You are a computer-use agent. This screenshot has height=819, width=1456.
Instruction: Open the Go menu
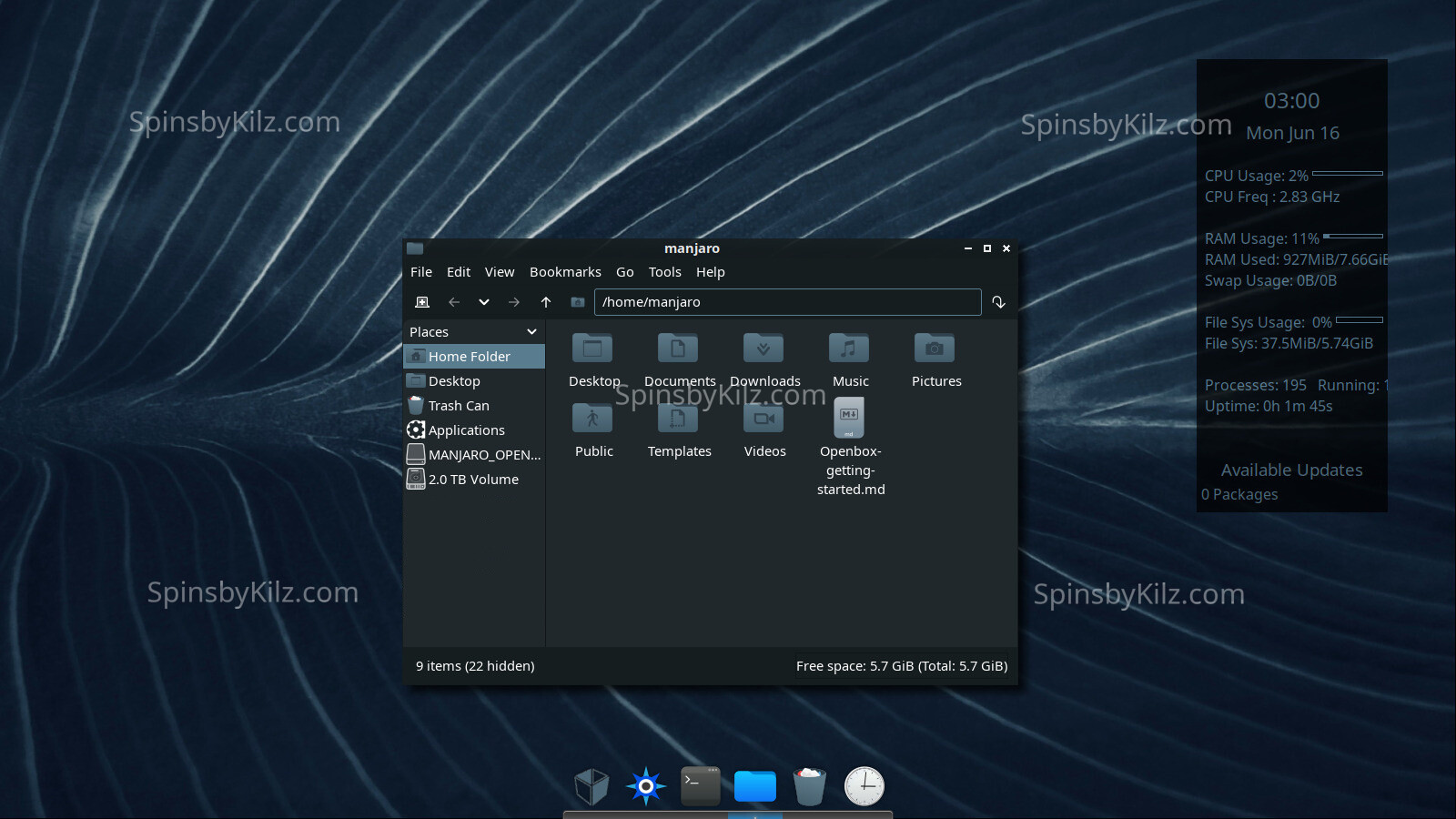(x=625, y=272)
